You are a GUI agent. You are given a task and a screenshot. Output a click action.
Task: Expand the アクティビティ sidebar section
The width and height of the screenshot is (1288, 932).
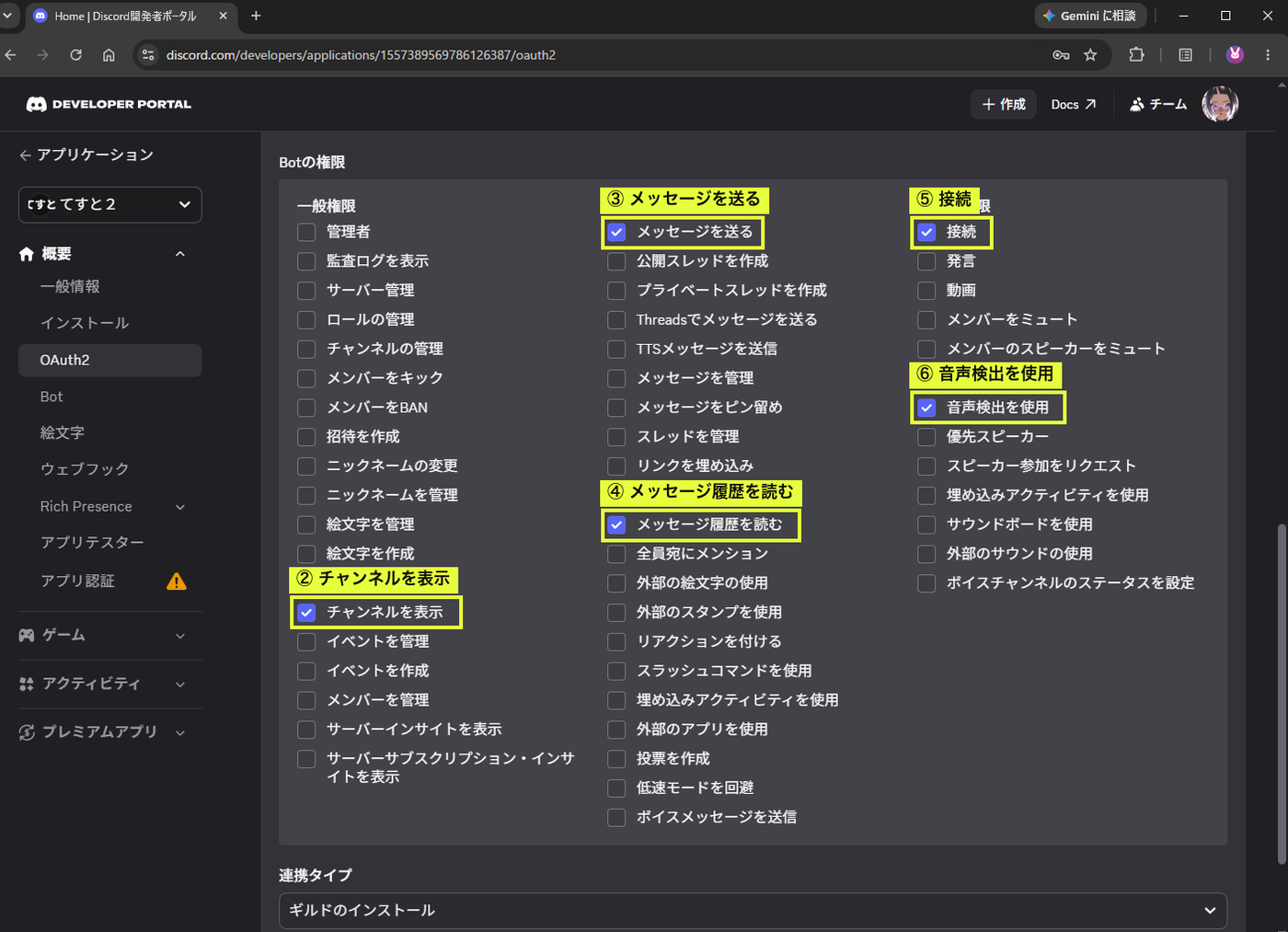click(x=180, y=685)
